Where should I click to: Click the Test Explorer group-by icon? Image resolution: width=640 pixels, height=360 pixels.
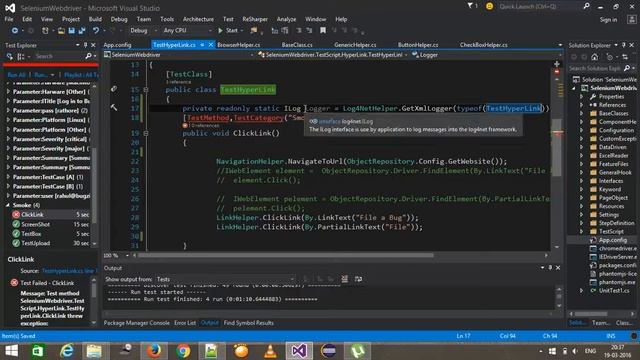pos(21,56)
